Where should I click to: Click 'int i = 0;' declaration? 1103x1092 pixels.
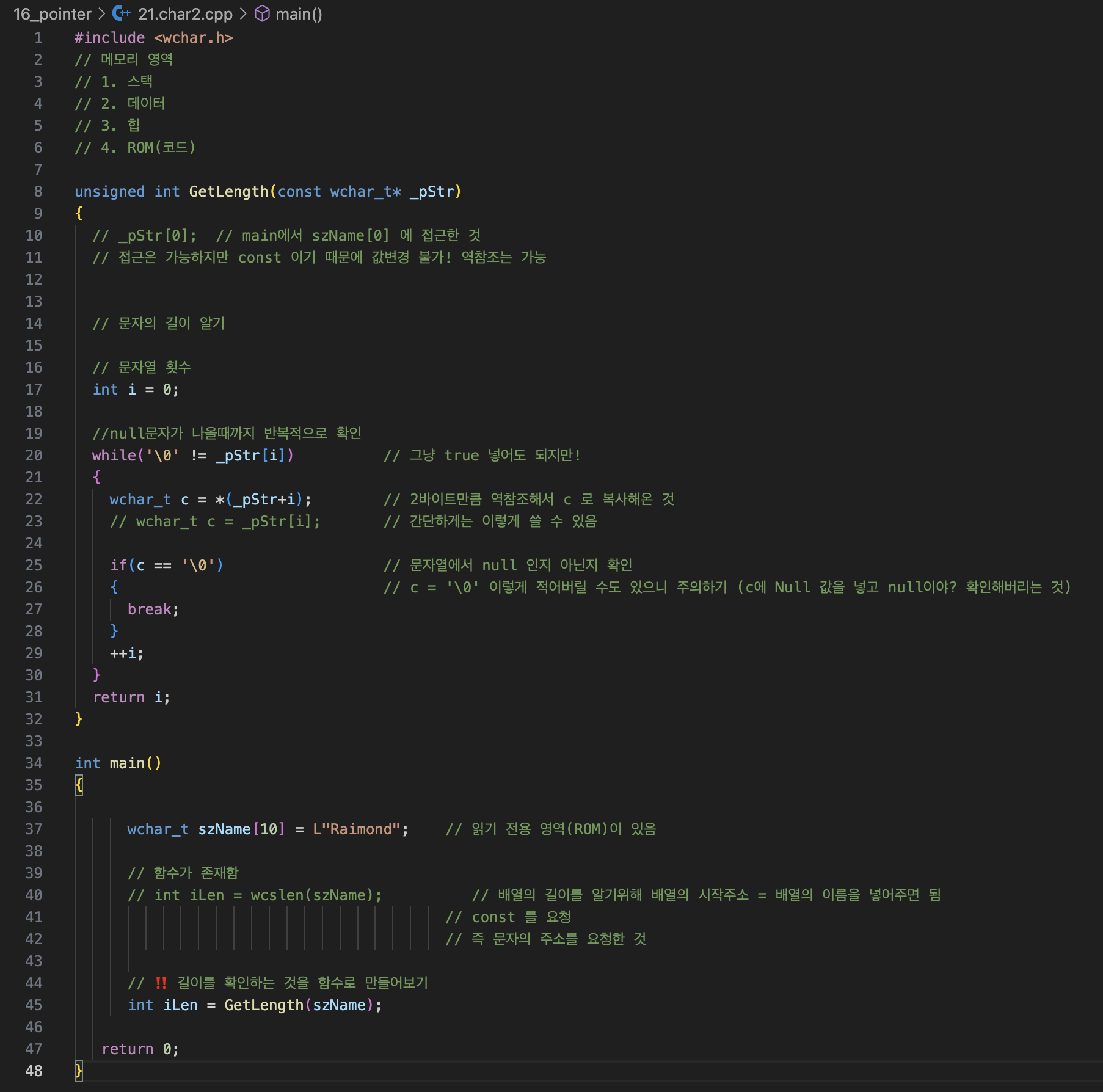[136, 390]
